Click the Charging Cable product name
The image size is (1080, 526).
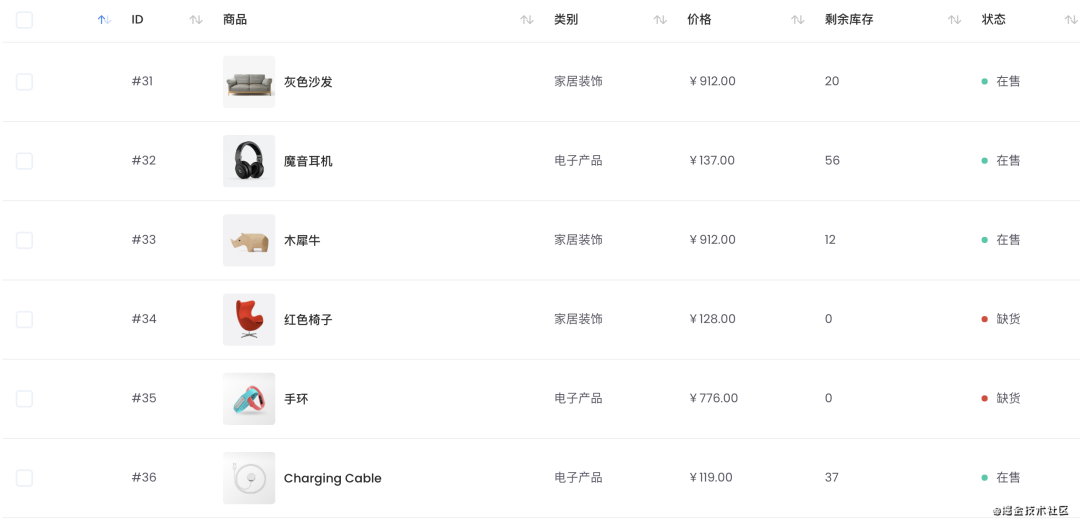[333, 478]
